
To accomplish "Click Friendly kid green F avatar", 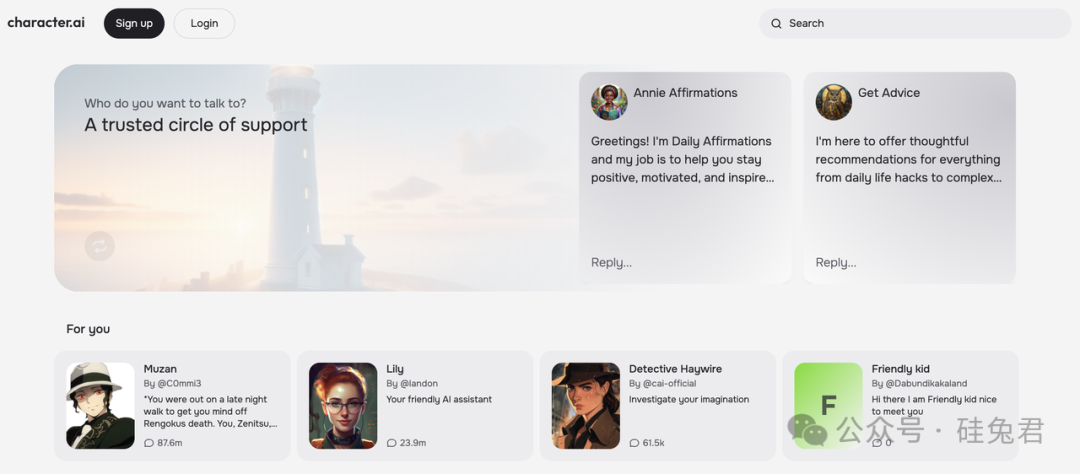I will (828, 405).
